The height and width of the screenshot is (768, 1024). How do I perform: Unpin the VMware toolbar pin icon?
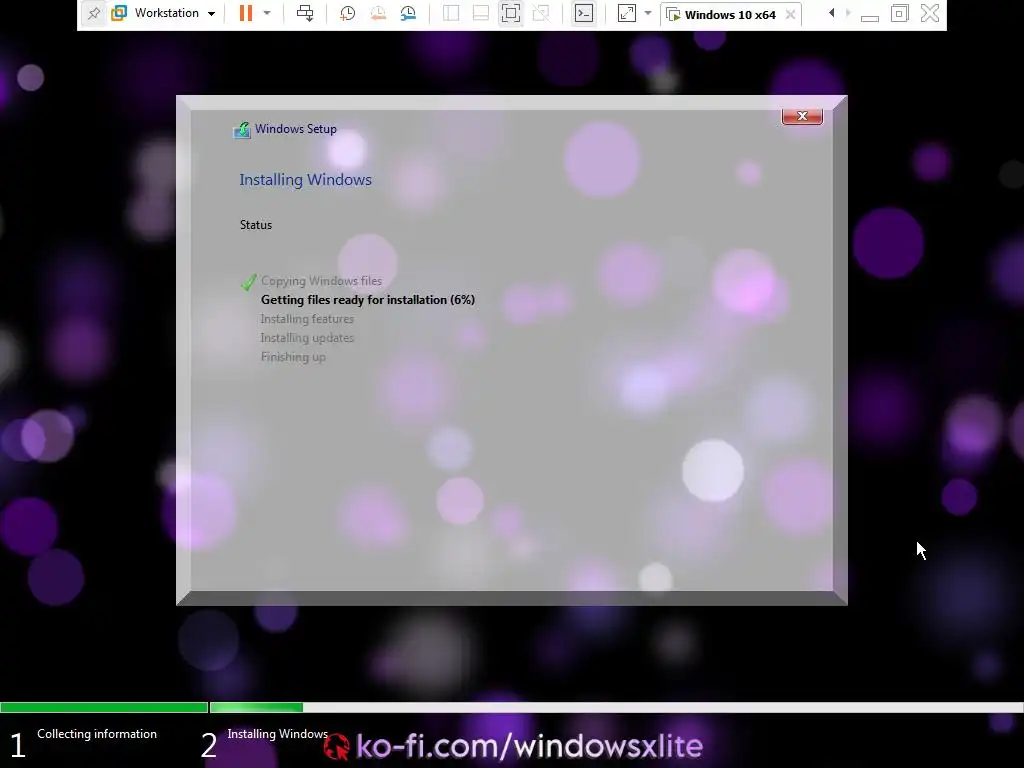[93, 13]
